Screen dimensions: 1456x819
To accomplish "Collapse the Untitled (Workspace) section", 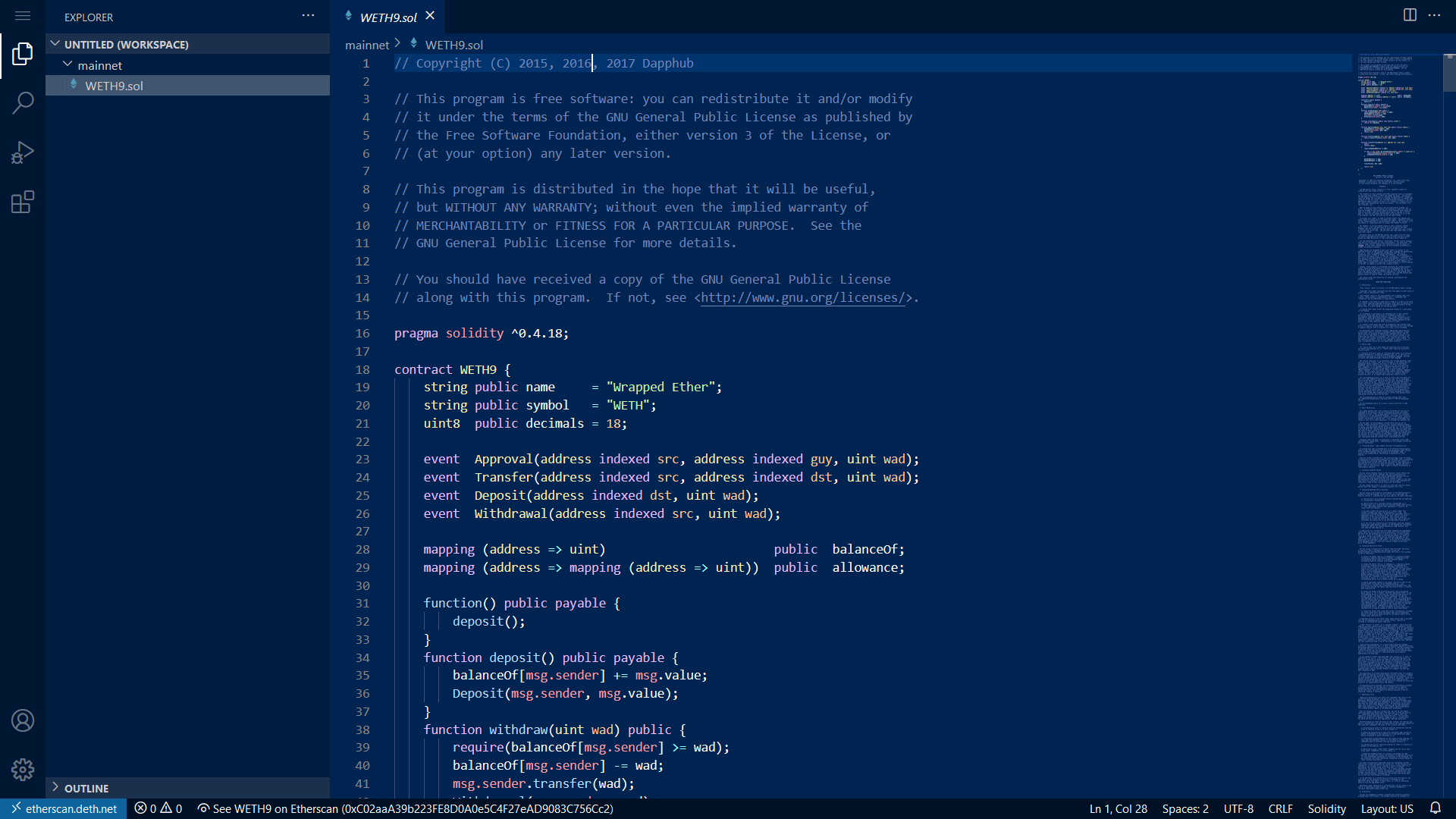I will [x=126, y=45].
